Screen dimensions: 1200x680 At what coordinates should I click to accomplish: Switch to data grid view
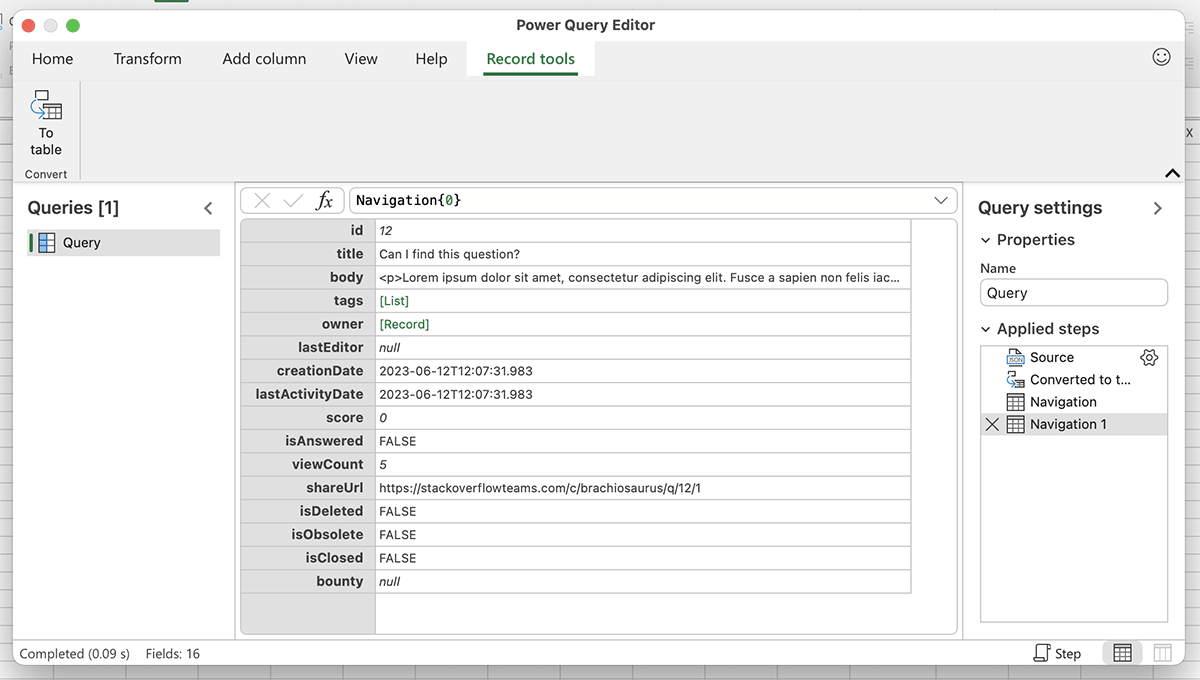coord(1122,653)
